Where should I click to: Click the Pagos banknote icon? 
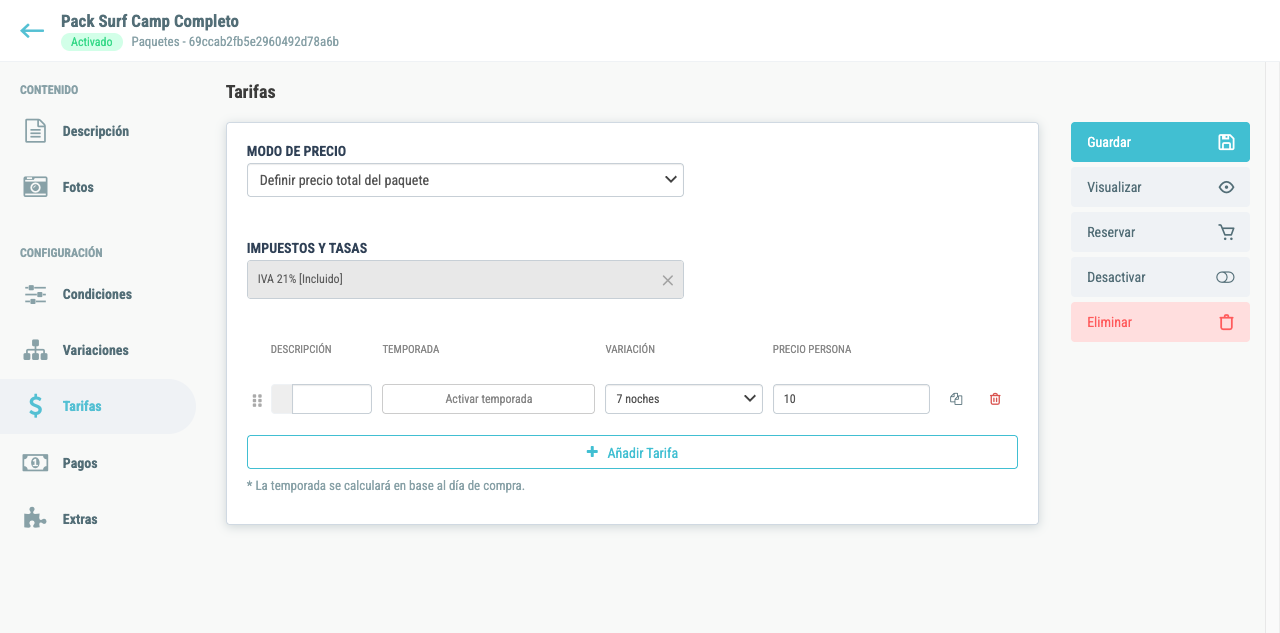coord(36,463)
